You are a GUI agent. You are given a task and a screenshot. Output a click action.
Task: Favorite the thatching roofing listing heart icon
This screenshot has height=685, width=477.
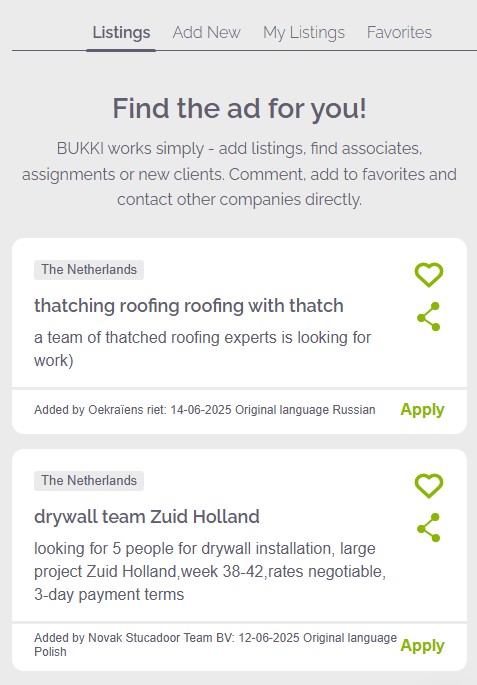[x=429, y=274]
